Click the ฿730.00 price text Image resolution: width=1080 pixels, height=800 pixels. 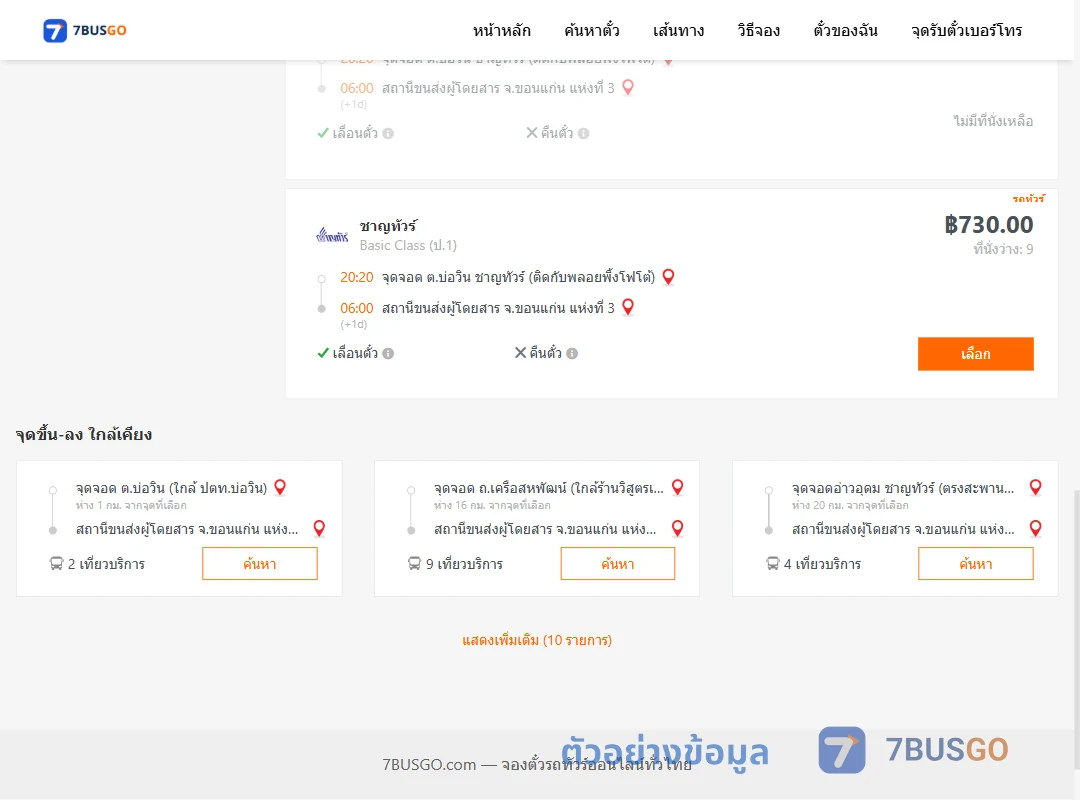coord(988,225)
